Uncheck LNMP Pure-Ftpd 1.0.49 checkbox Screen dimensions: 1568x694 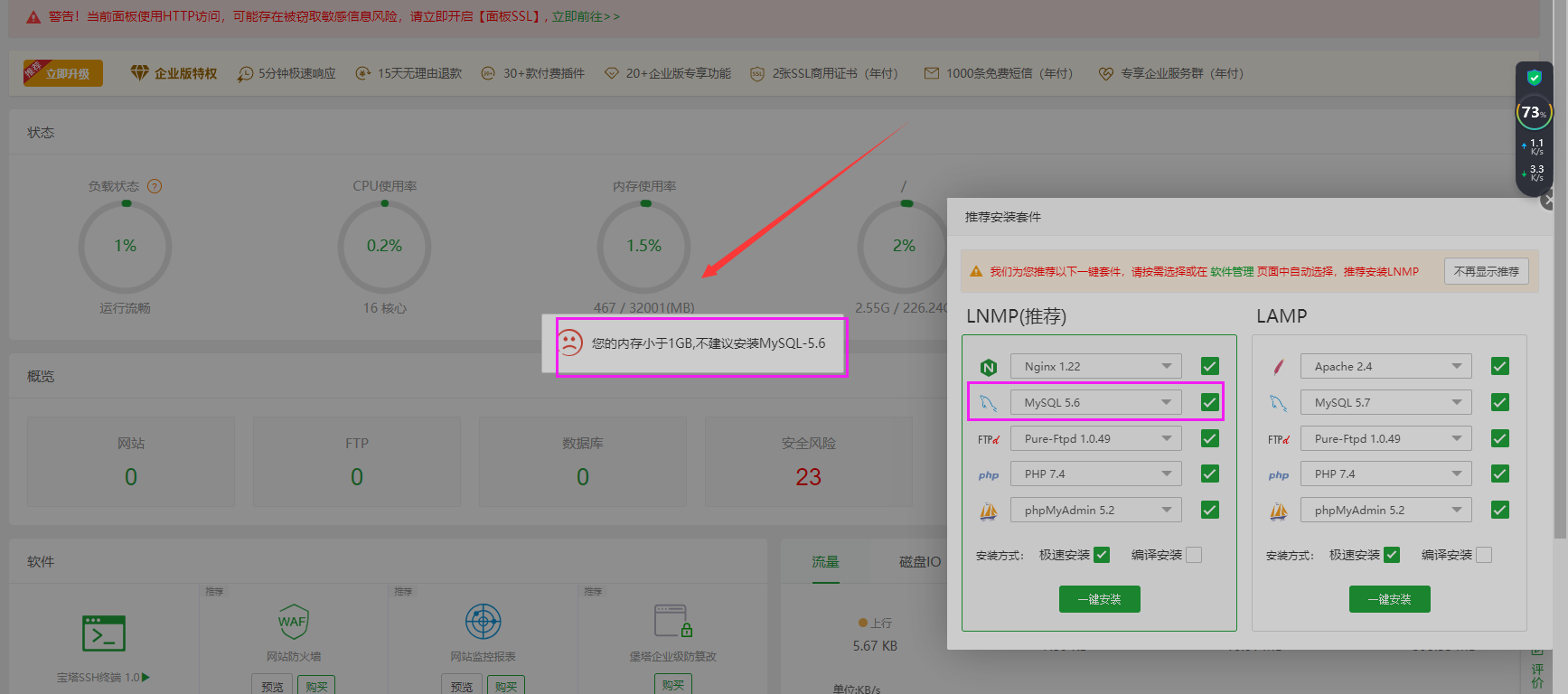1210,438
